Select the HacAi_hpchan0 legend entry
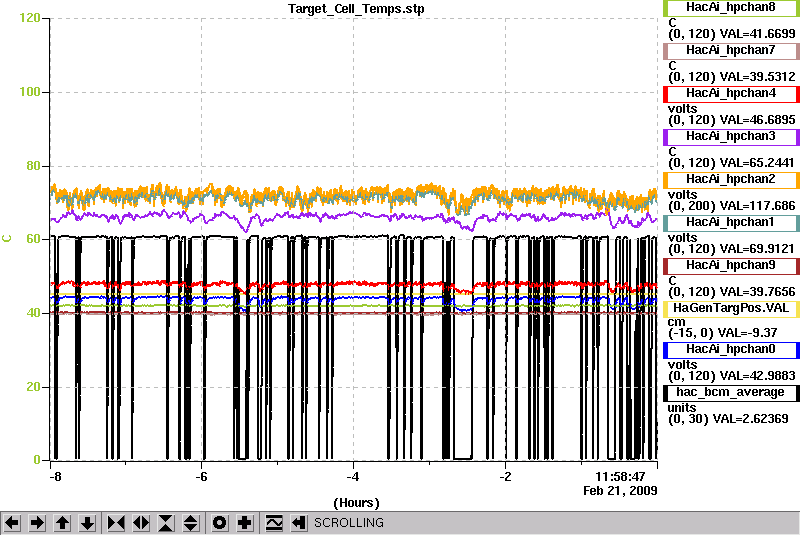This screenshot has height=535, width=800. (x=731, y=349)
